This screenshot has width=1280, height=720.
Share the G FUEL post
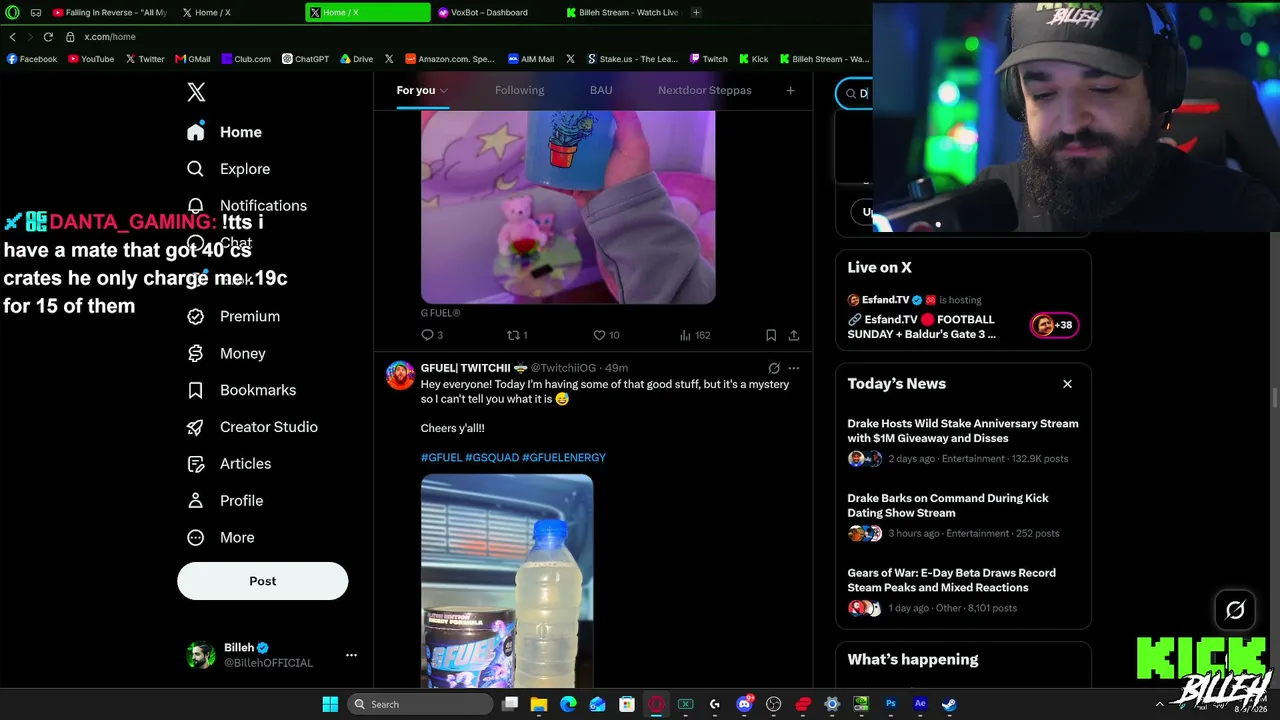point(794,335)
